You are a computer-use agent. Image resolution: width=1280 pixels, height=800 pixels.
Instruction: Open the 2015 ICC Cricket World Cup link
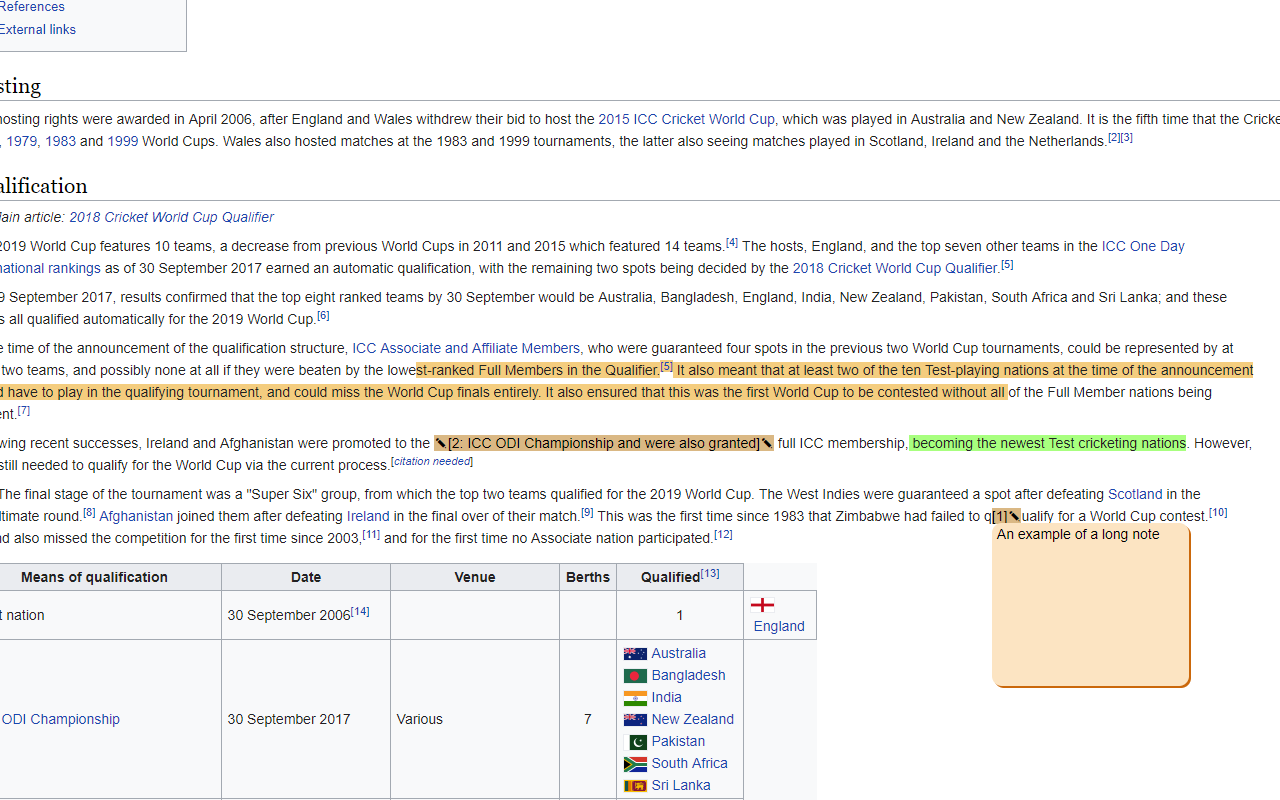point(687,119)
